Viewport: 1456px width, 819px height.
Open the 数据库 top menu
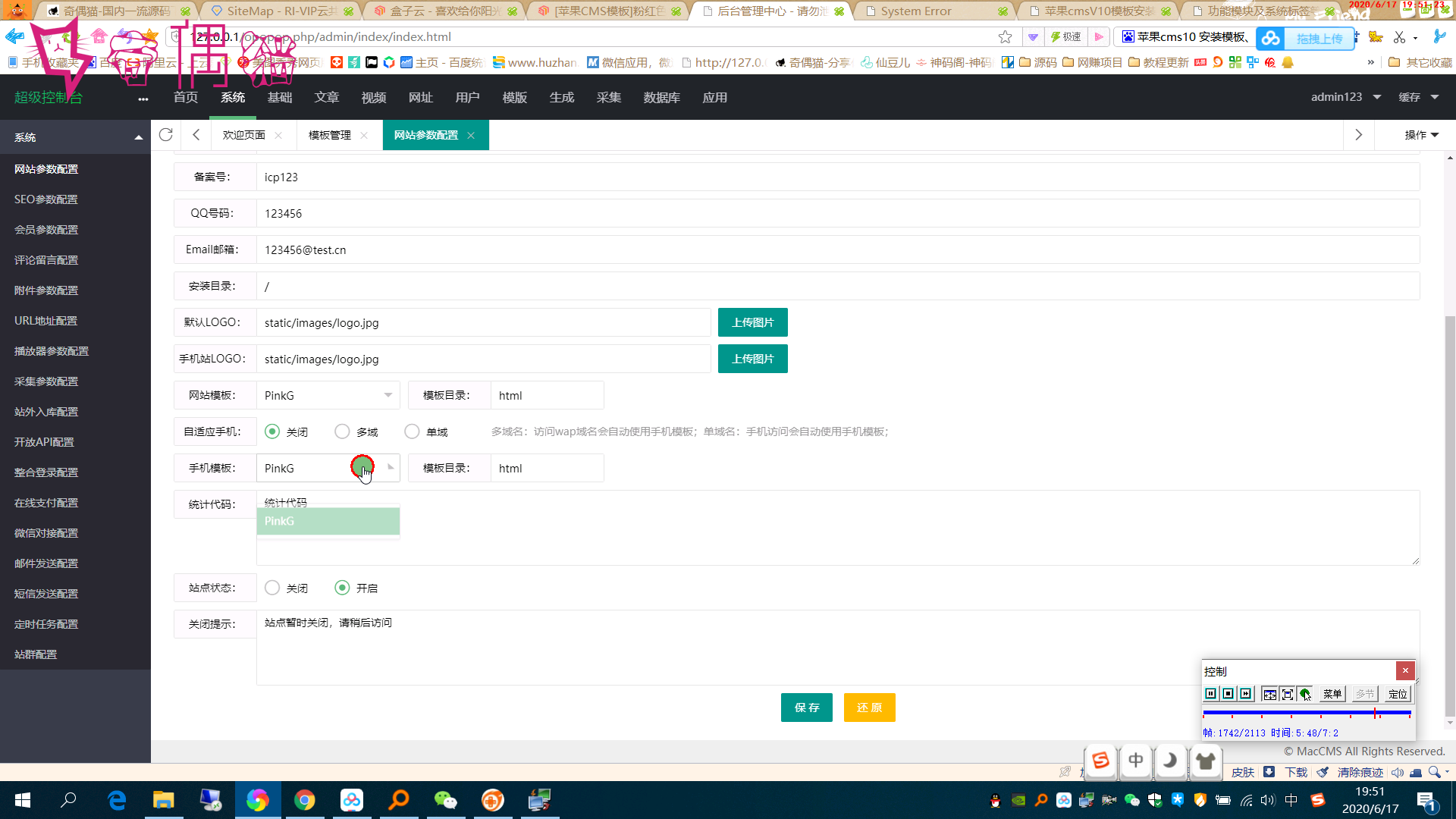click(x=662, y=97)
